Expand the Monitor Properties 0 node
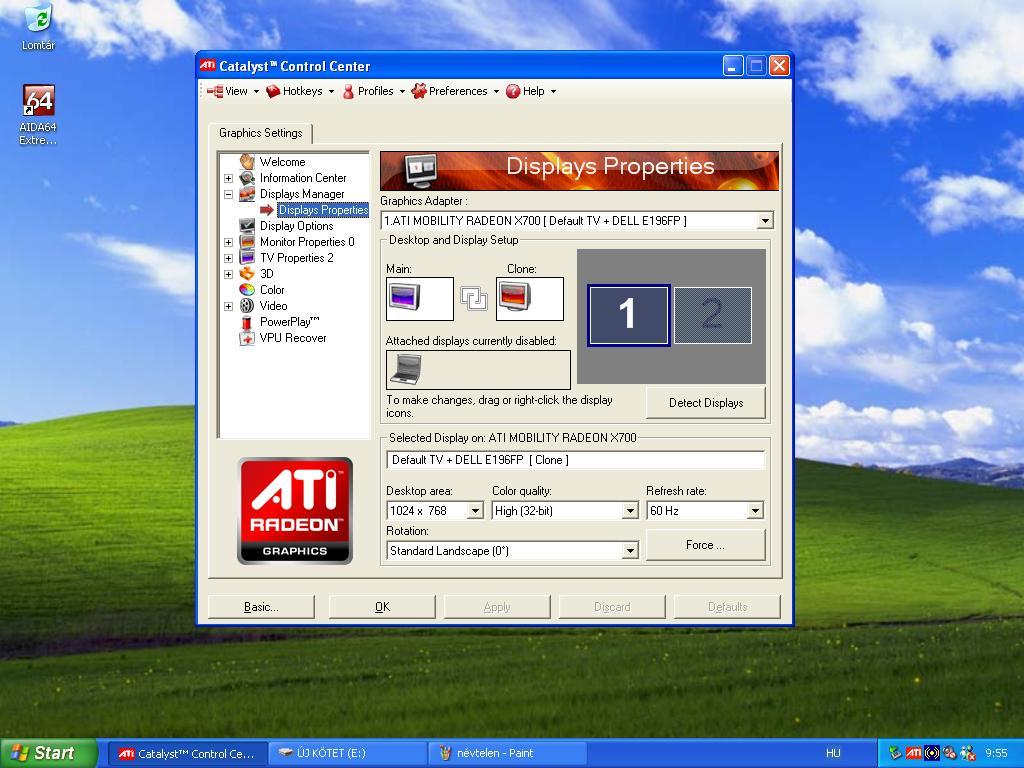The width and height of the screenshot is (1024, 768). tap(228, 242)
